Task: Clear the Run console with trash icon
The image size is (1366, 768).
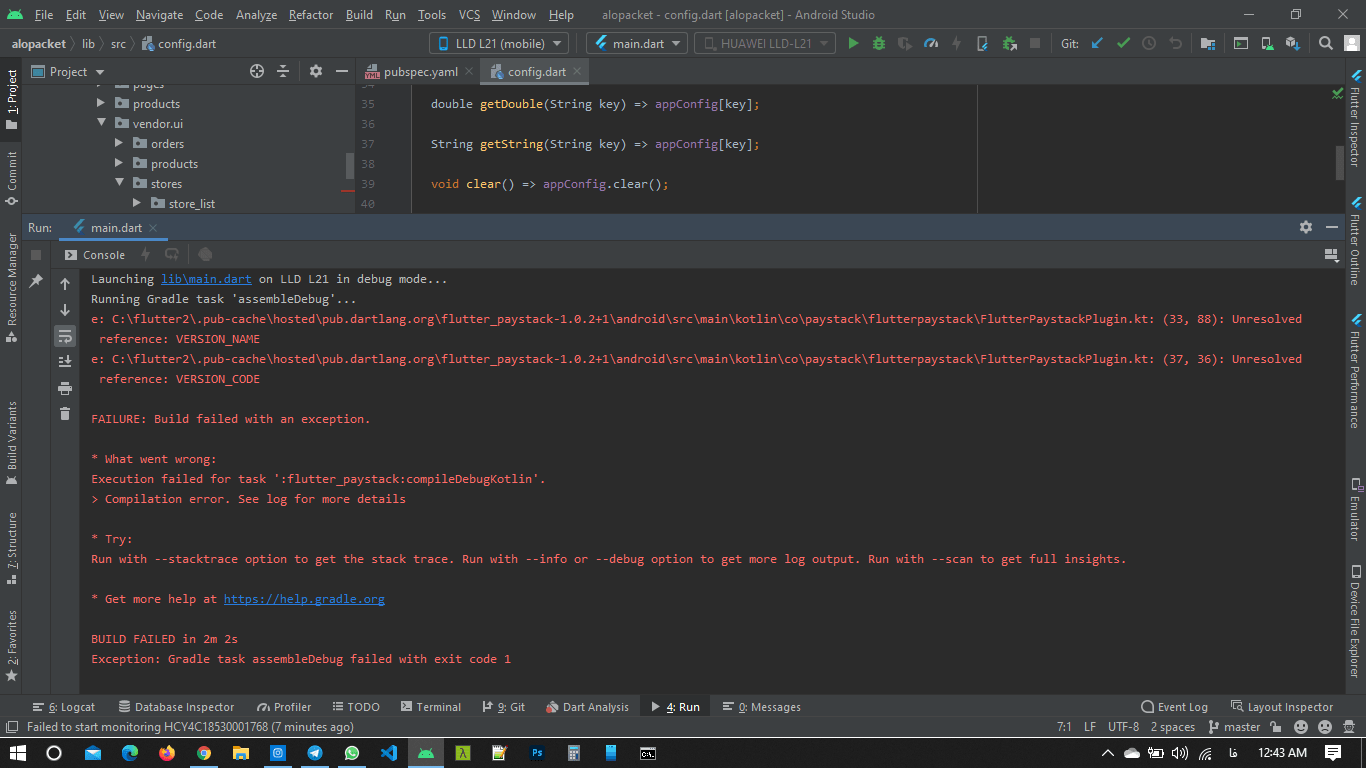Action: point(64,413)
